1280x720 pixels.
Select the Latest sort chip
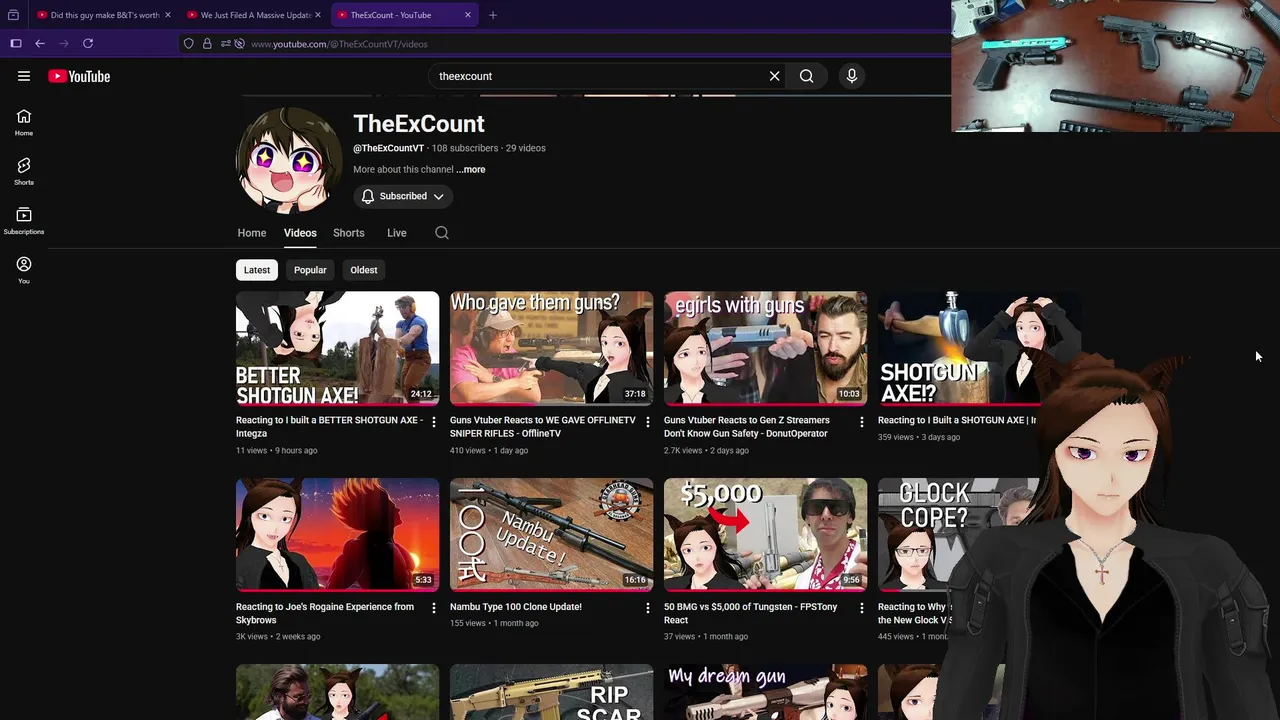(x=257, y=270)
